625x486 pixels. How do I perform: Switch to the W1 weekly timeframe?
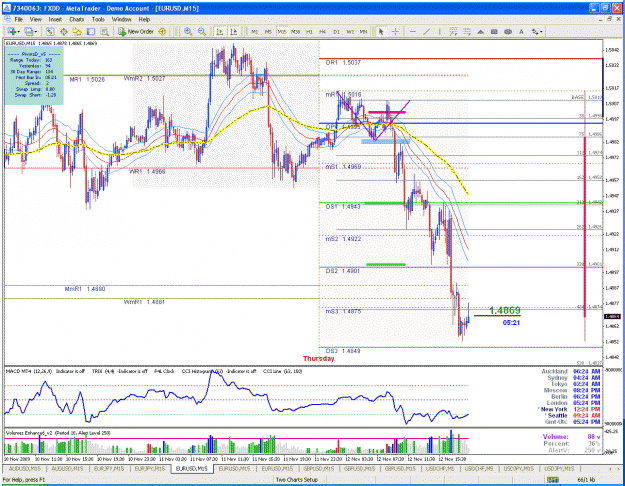tap(350, 31)
